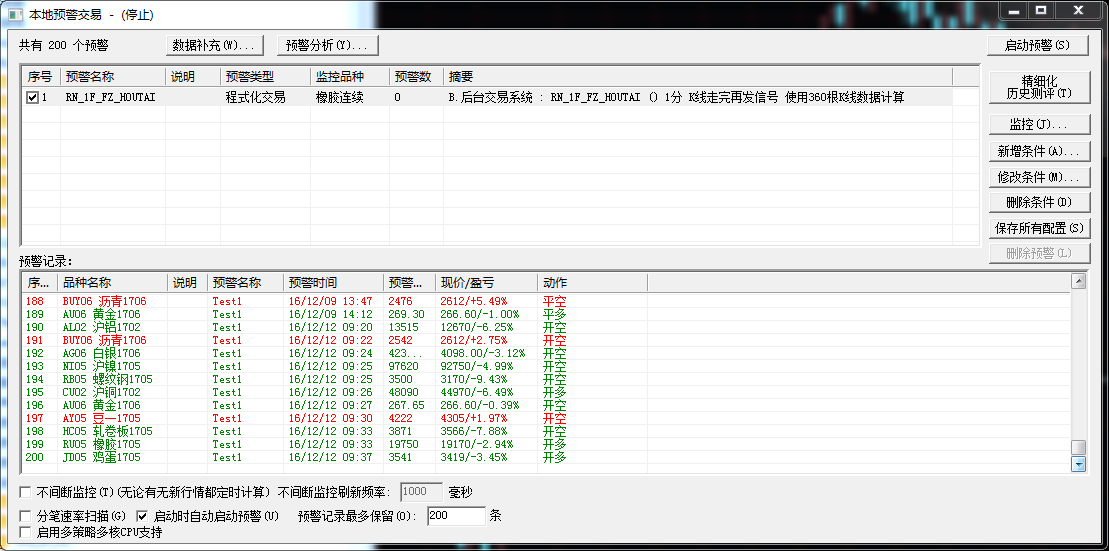Click 修改条件(M)... button
Image resolution: width=1109 pixels, height=551 pixels.
point(1038,177)
